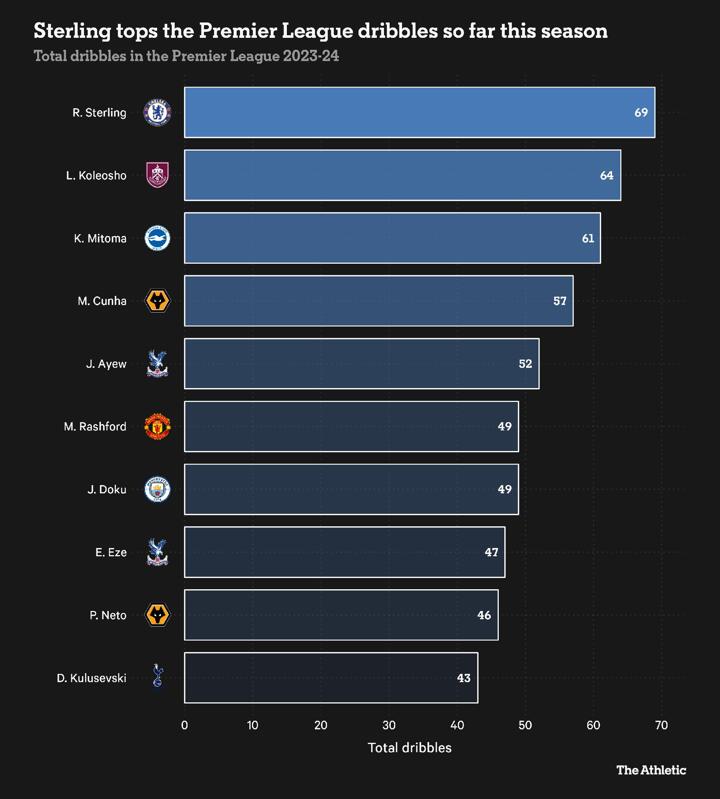Select the R. Sterling bar showing 69

(x=419, y=113)
